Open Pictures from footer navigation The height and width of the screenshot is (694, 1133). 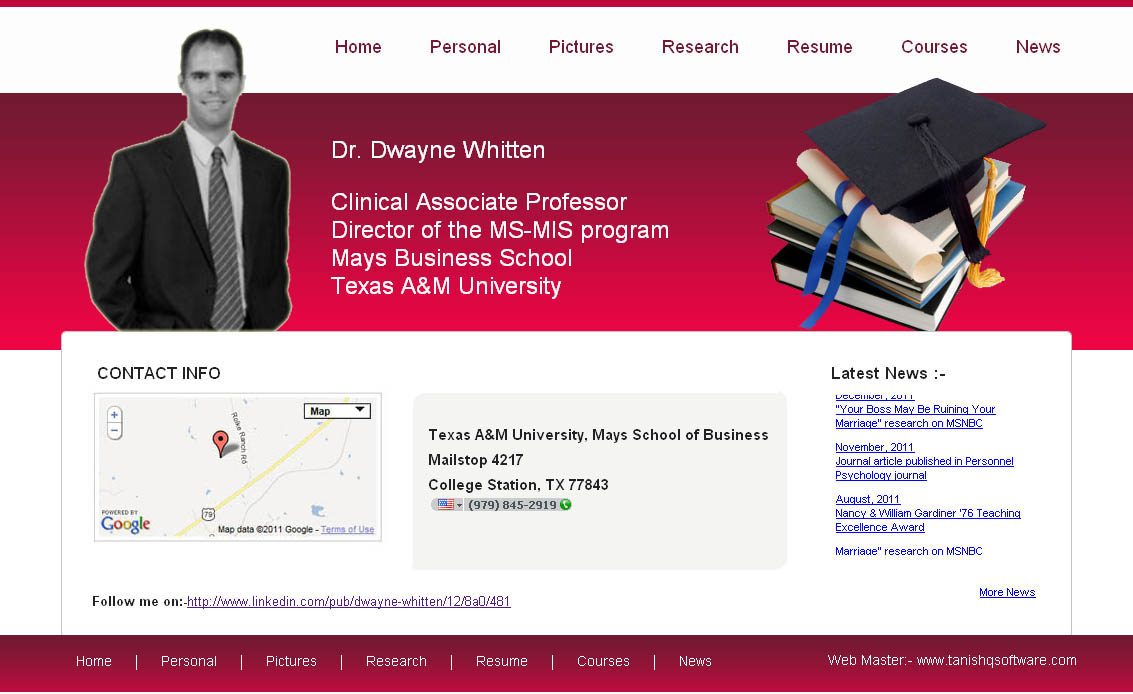(291, 661)
